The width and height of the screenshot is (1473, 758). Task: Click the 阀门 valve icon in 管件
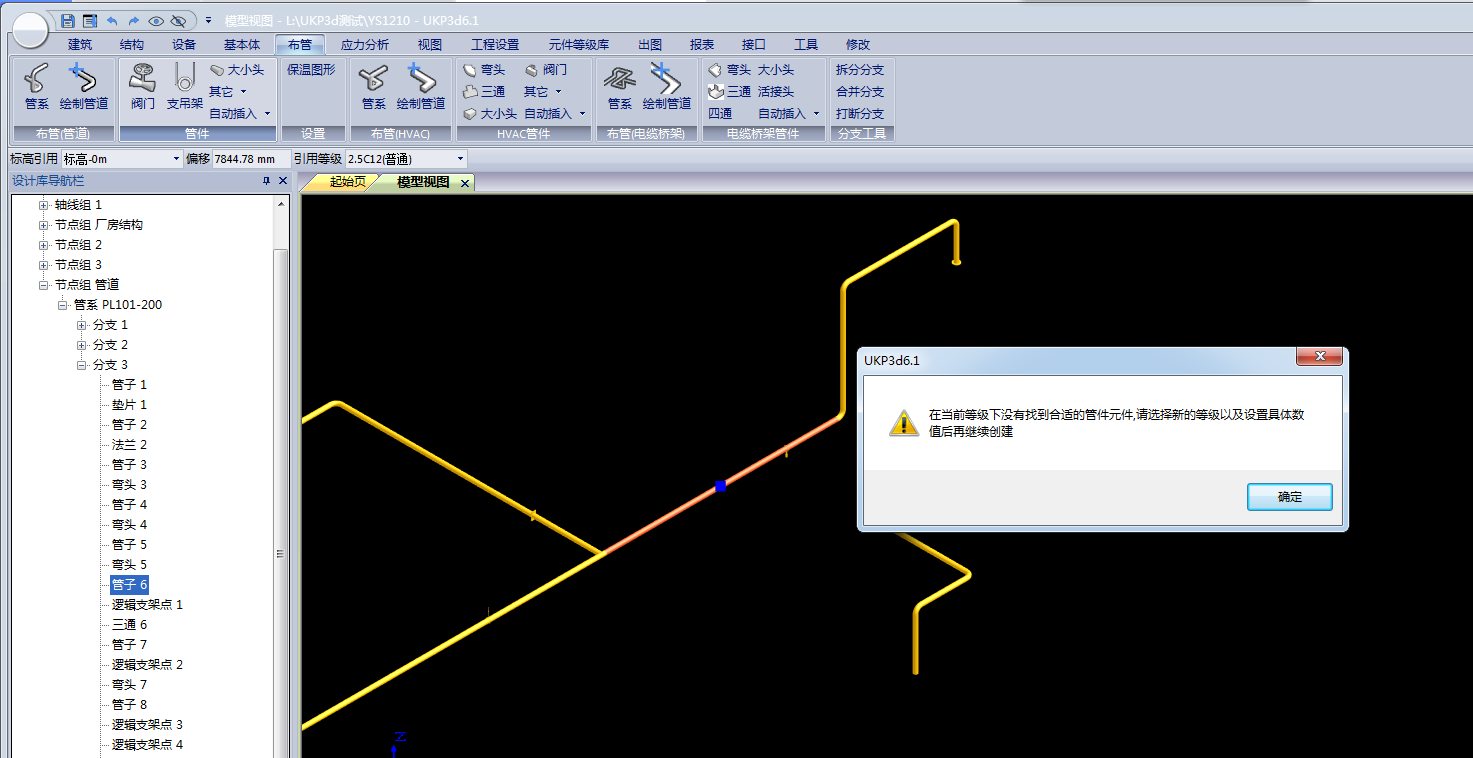143,86
